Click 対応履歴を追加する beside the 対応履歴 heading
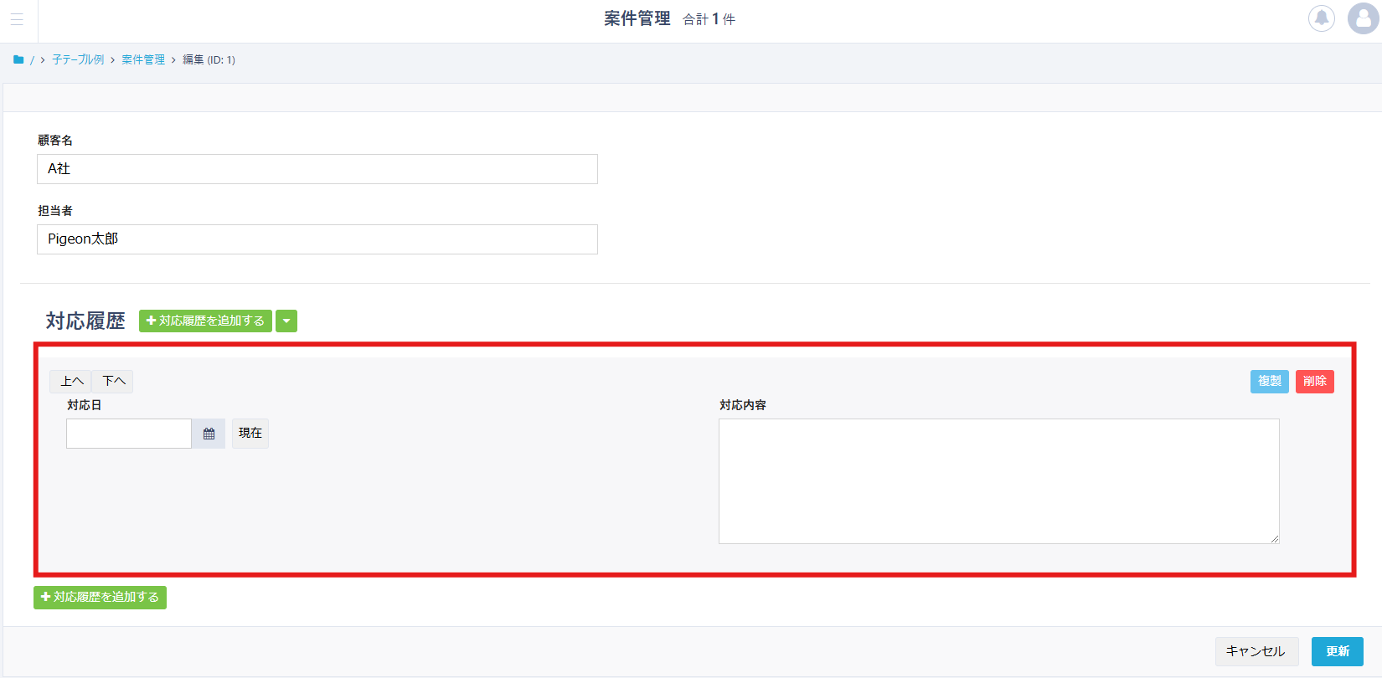Image resolution: width=1382 pixels, height=678 pixels. tap(205, 321)
